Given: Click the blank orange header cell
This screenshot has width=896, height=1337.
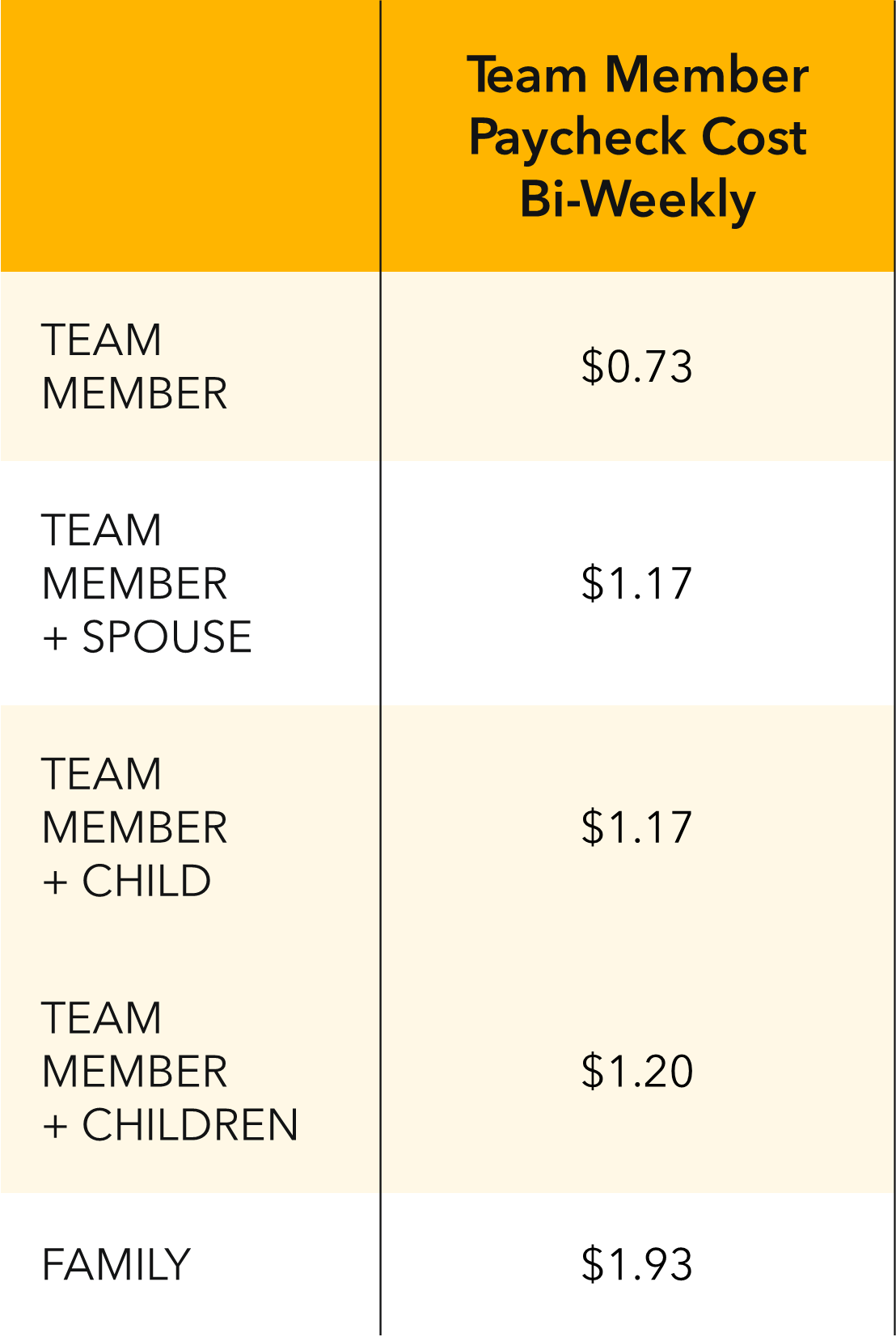Looking at the screenshot, I should tap(190, 136).
